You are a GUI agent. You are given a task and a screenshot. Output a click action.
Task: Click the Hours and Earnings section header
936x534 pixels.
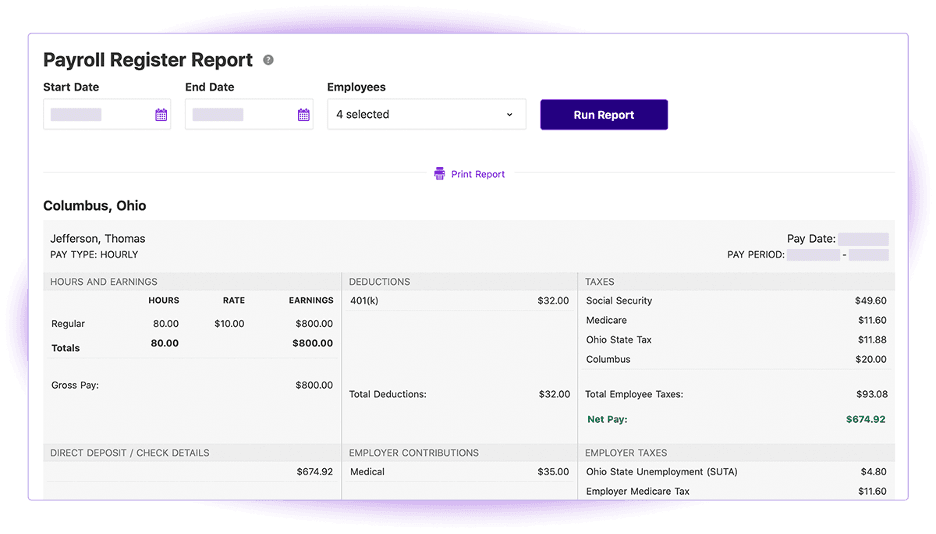coord(104,282)
